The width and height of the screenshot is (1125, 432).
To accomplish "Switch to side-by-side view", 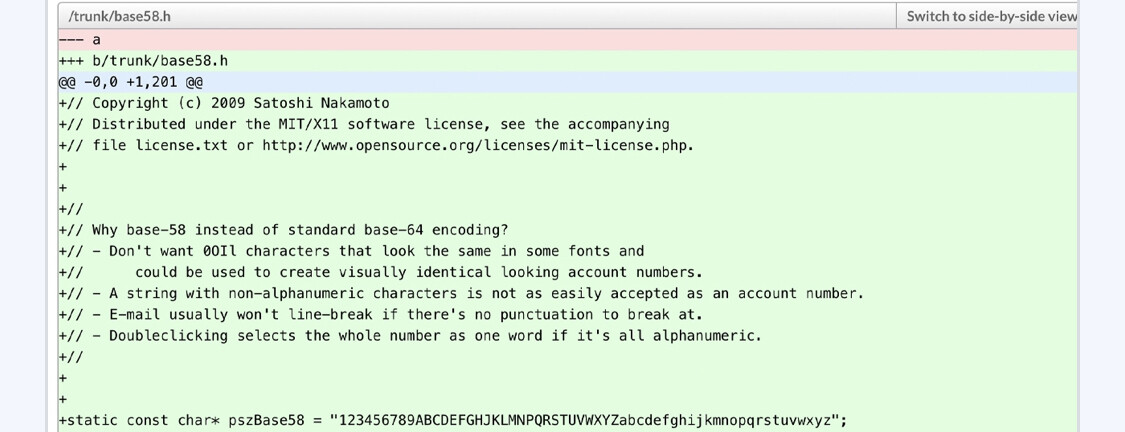I will click(991, 16).
